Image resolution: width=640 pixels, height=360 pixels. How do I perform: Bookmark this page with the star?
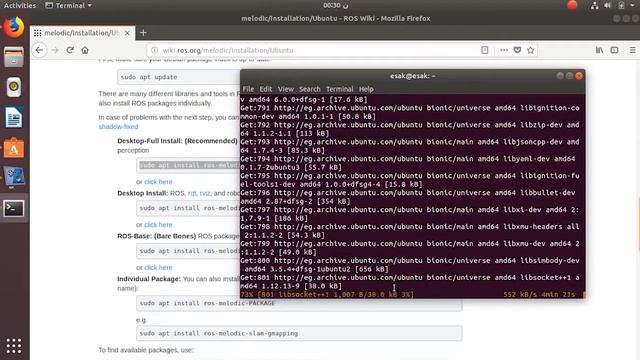pos(531,50)
